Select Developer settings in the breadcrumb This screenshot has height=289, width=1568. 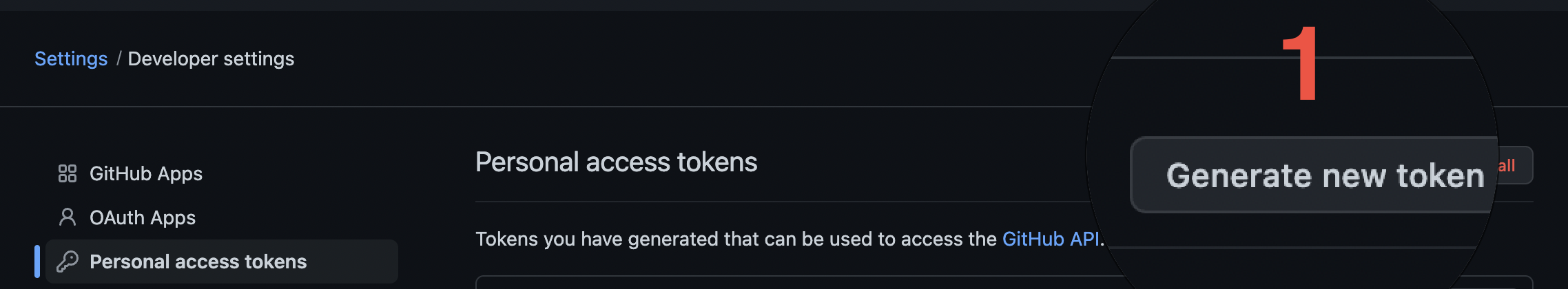point(211,58)
